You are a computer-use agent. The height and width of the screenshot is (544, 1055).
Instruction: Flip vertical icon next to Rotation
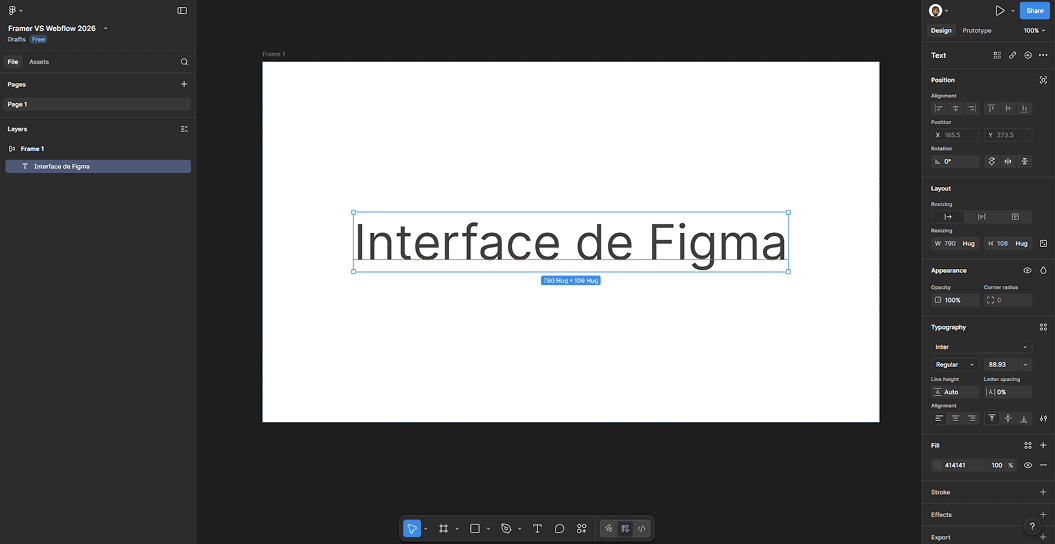point(1024,161)
